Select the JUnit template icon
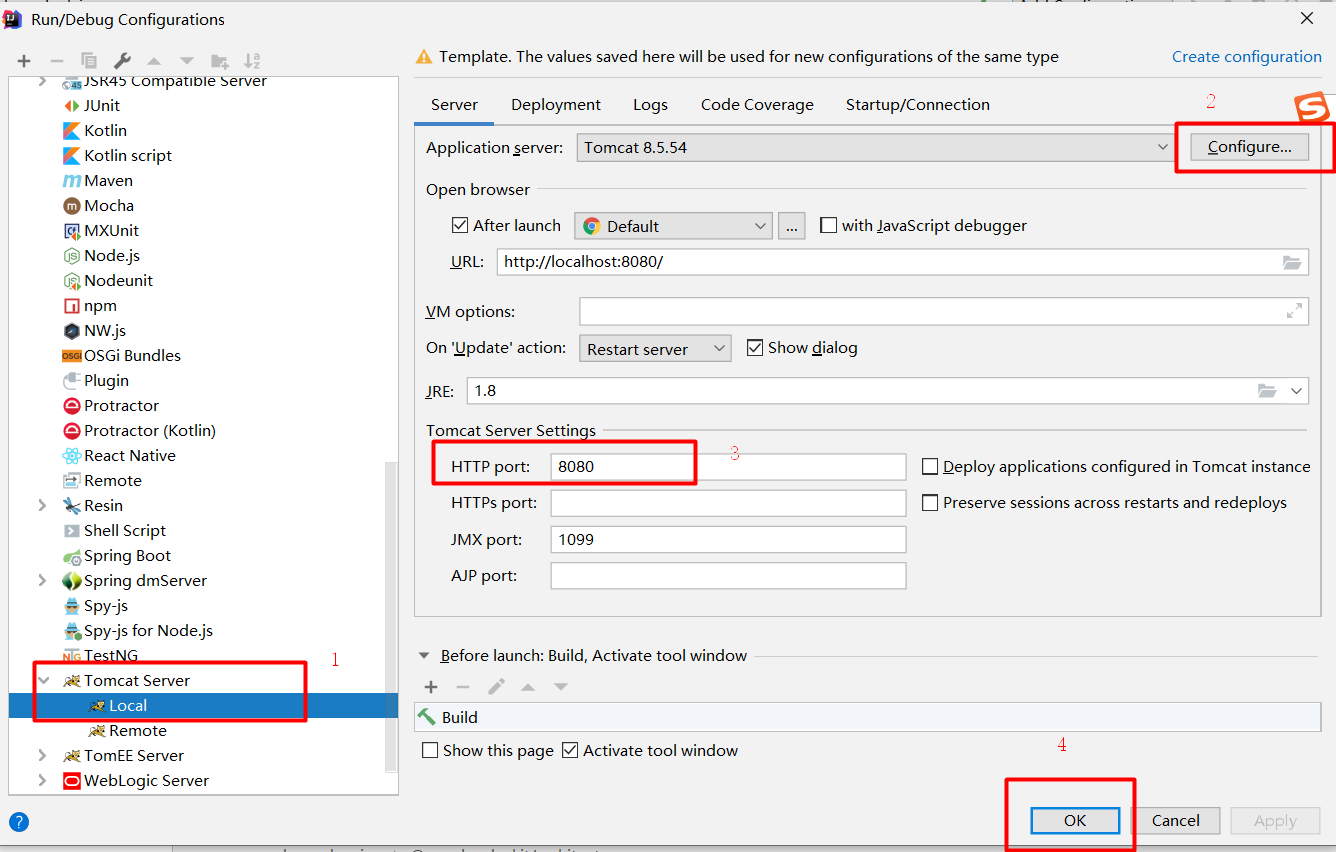Image resolution: width=1336 pixels, height=852 pixels. 72,105
